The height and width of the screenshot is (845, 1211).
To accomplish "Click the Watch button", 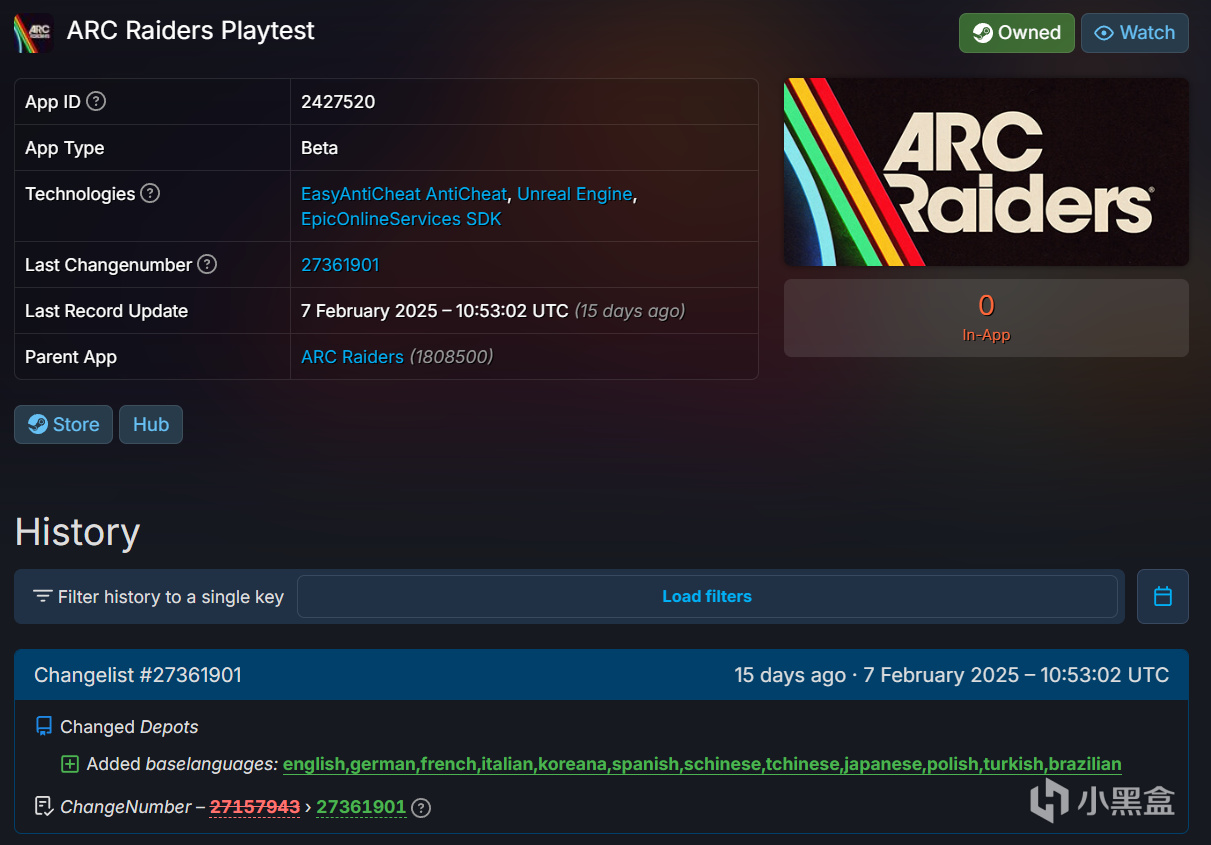I will pos(1135,33).
